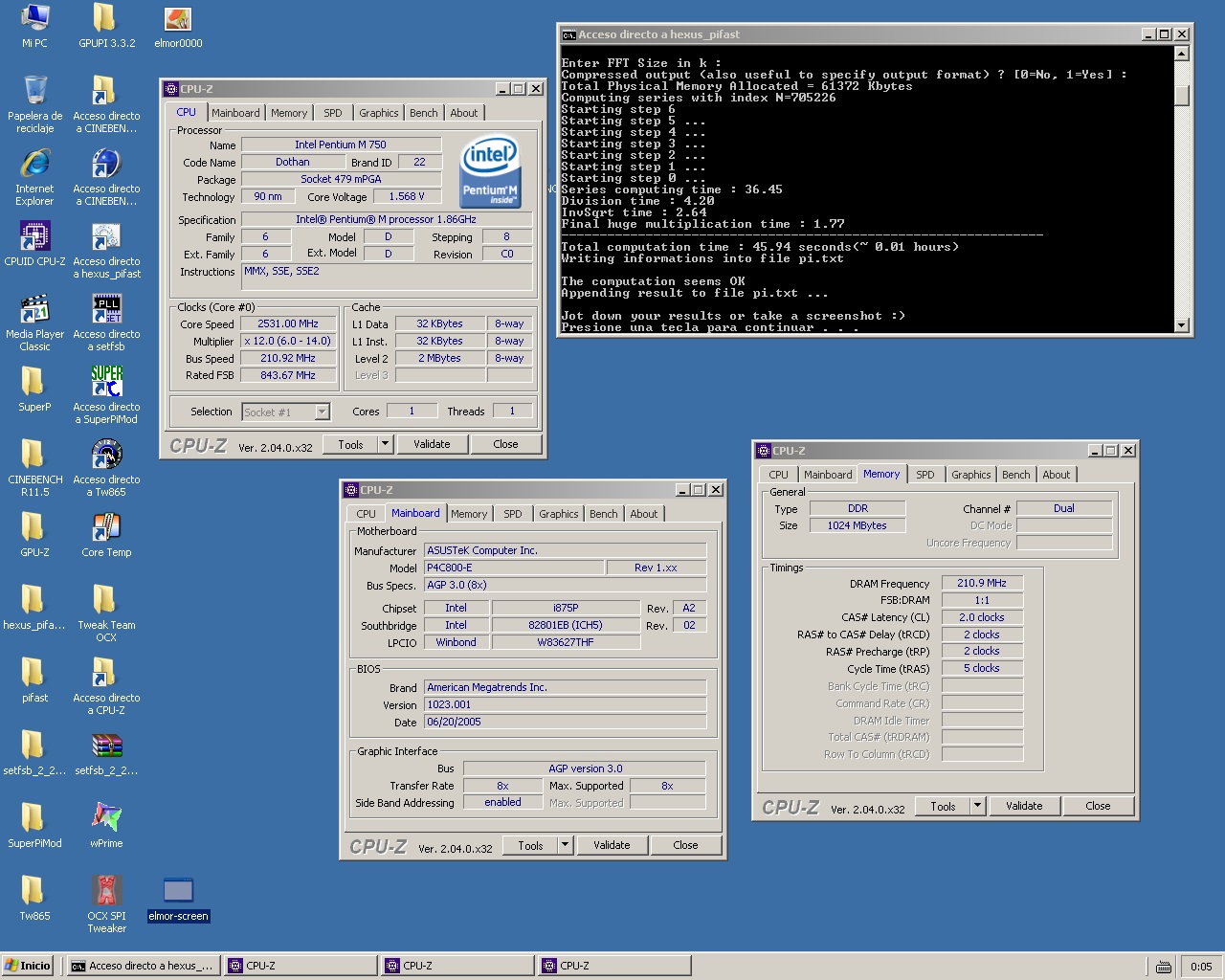
Task: Click Validate in the CPU window
Action: tap(432, 444)
